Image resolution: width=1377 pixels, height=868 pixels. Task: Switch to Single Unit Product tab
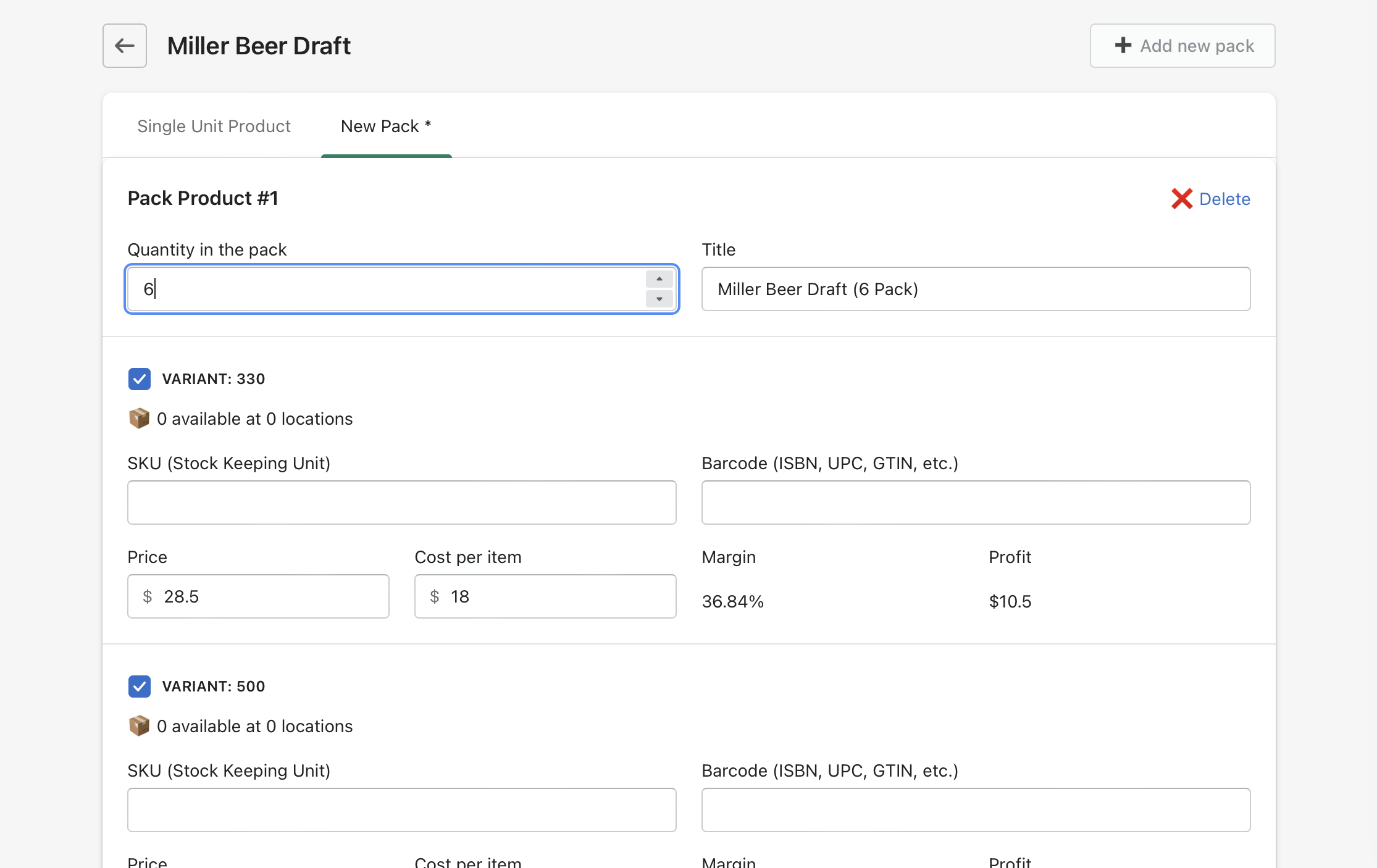click(214, 126)
